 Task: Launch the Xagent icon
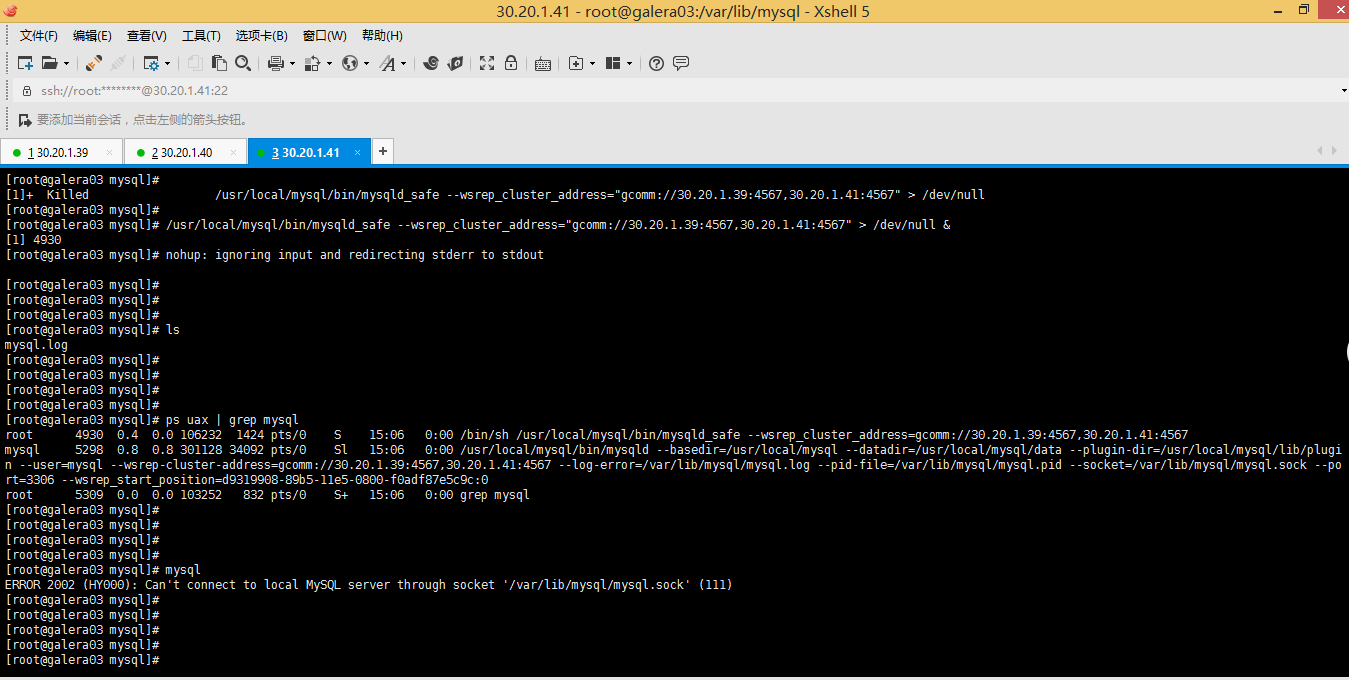coord(455,63)
